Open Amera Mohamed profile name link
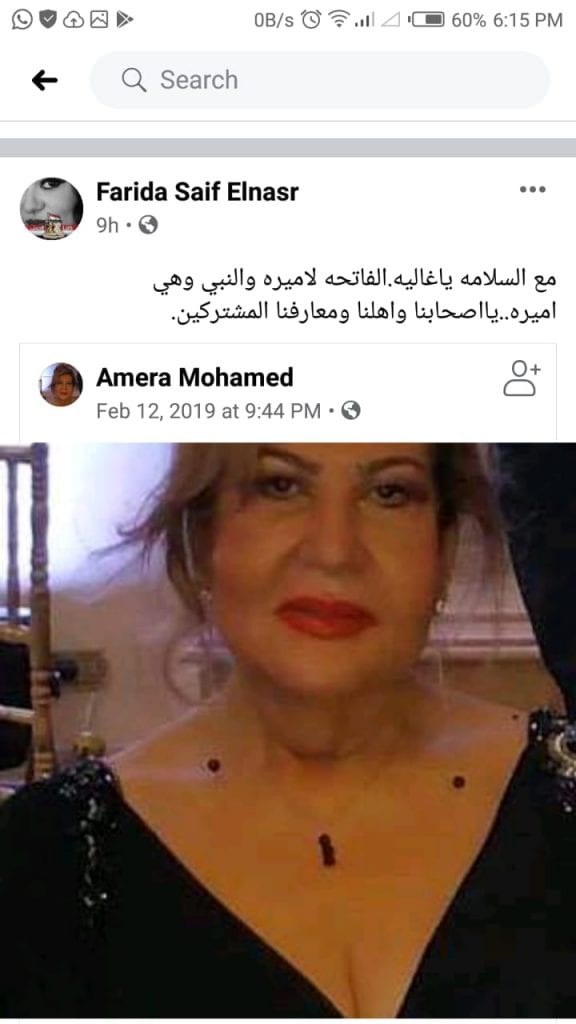The image size is (576, 1024). tap(195, 377)
